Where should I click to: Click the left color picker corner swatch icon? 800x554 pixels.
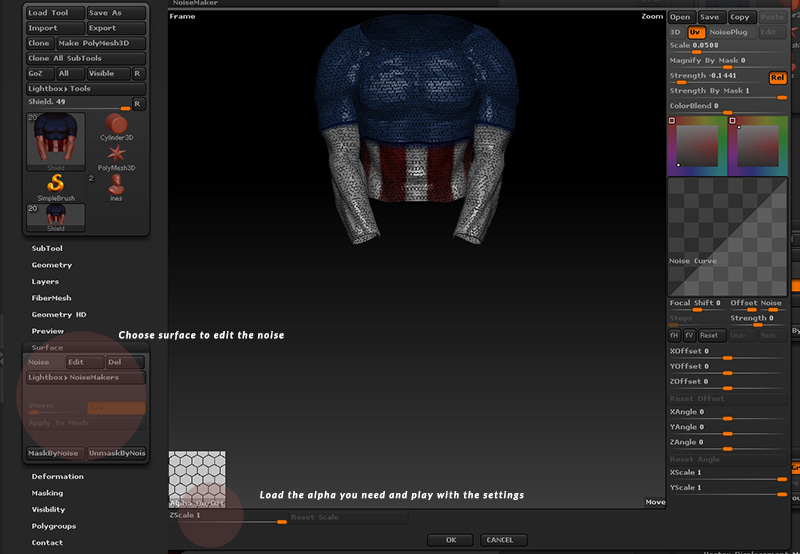tap(672, 121)
